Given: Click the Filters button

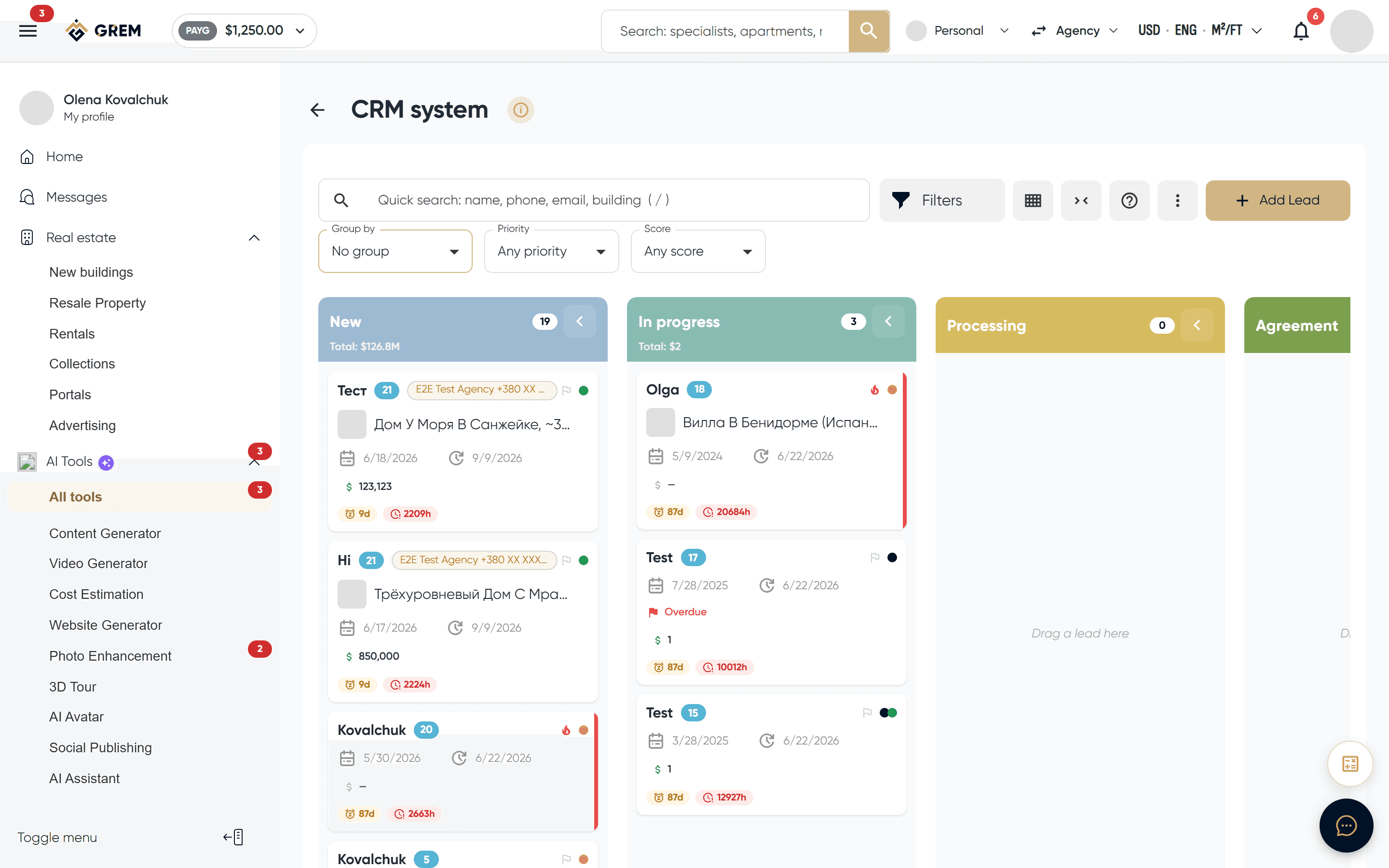Looking at the screenshot, I should [x=942, y=200].
